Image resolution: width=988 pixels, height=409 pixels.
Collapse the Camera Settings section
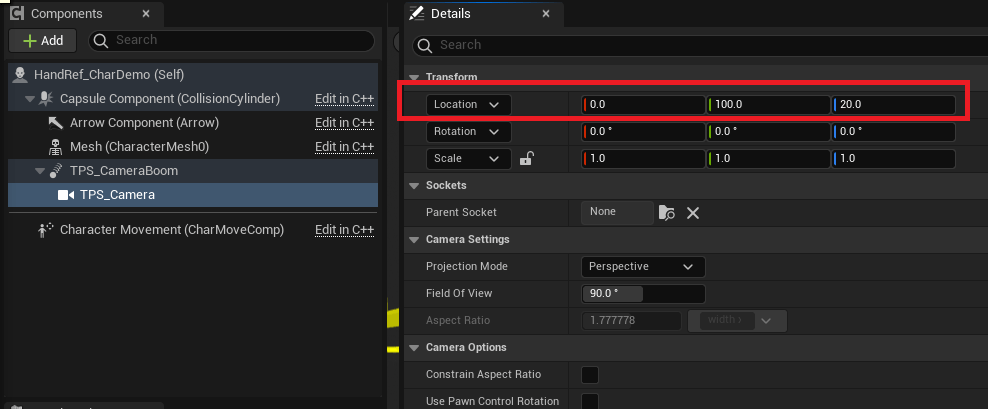tap(415, 240)
